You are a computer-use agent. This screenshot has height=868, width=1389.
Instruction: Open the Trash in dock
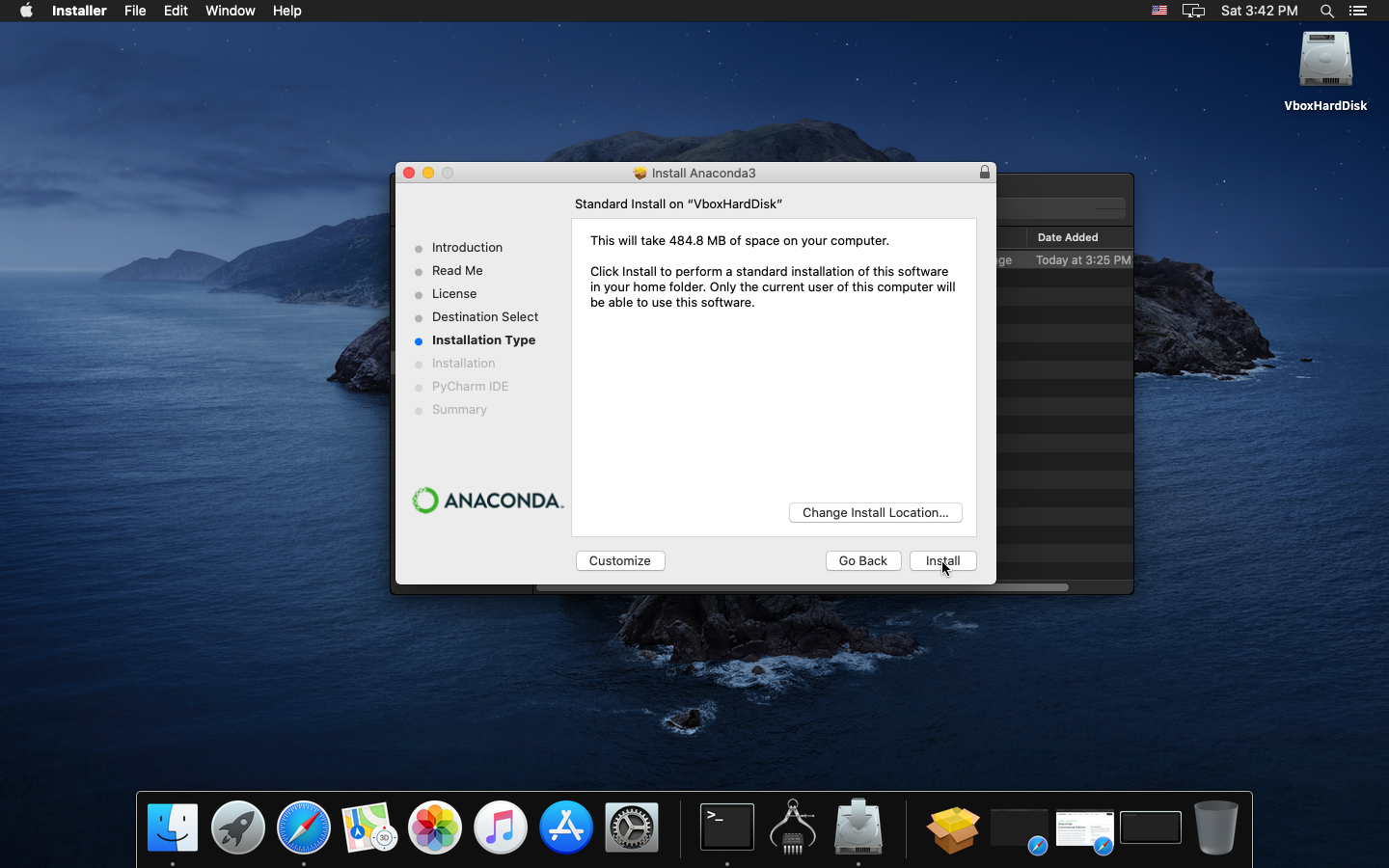[1215, 827]
